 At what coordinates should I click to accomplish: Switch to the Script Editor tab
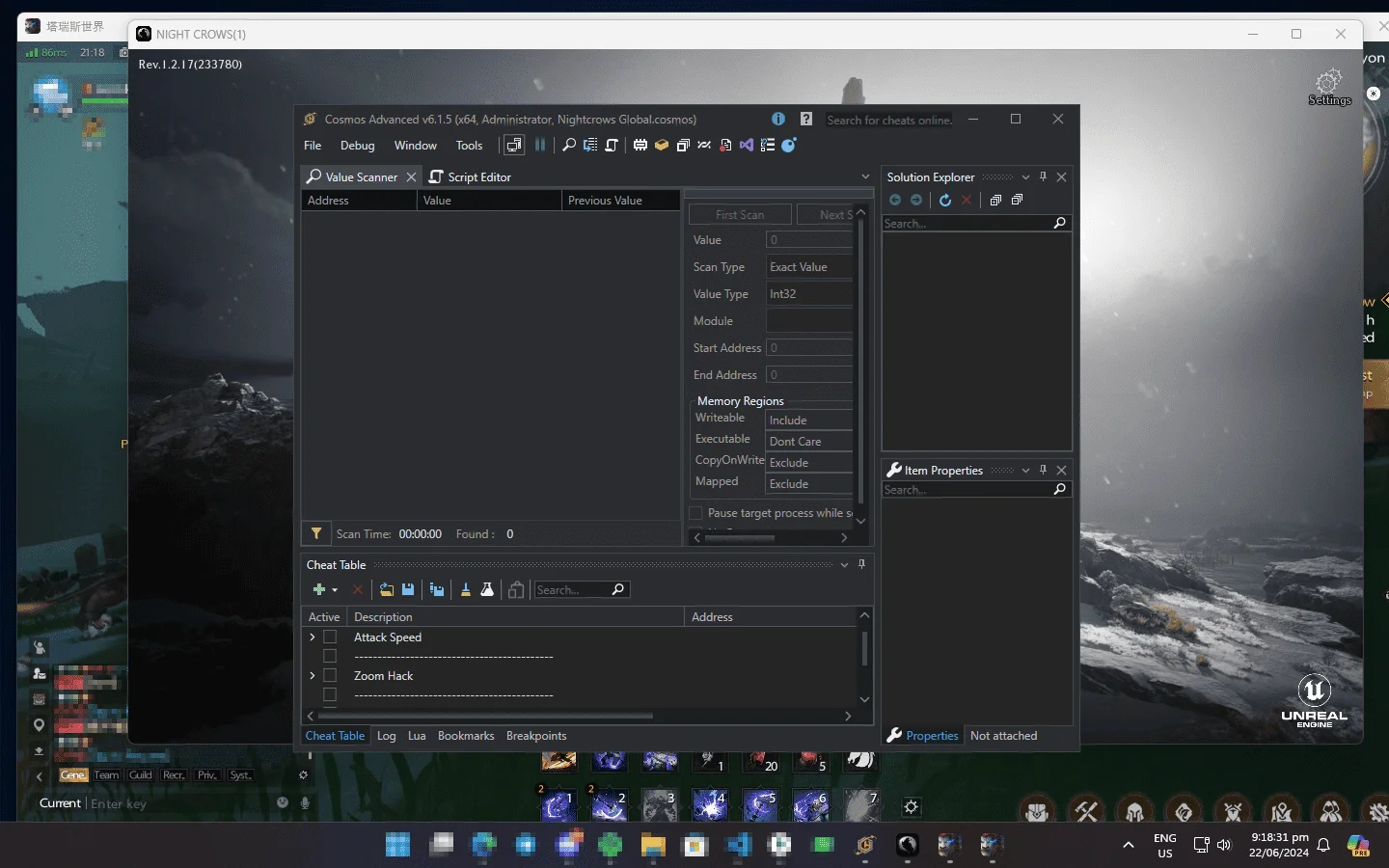[470, 176]
